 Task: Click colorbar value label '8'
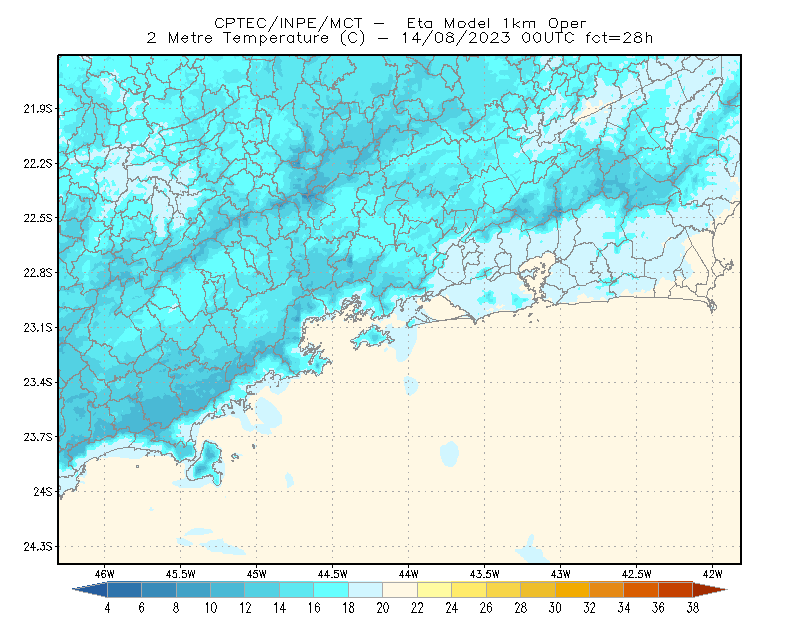pos(176,608)
